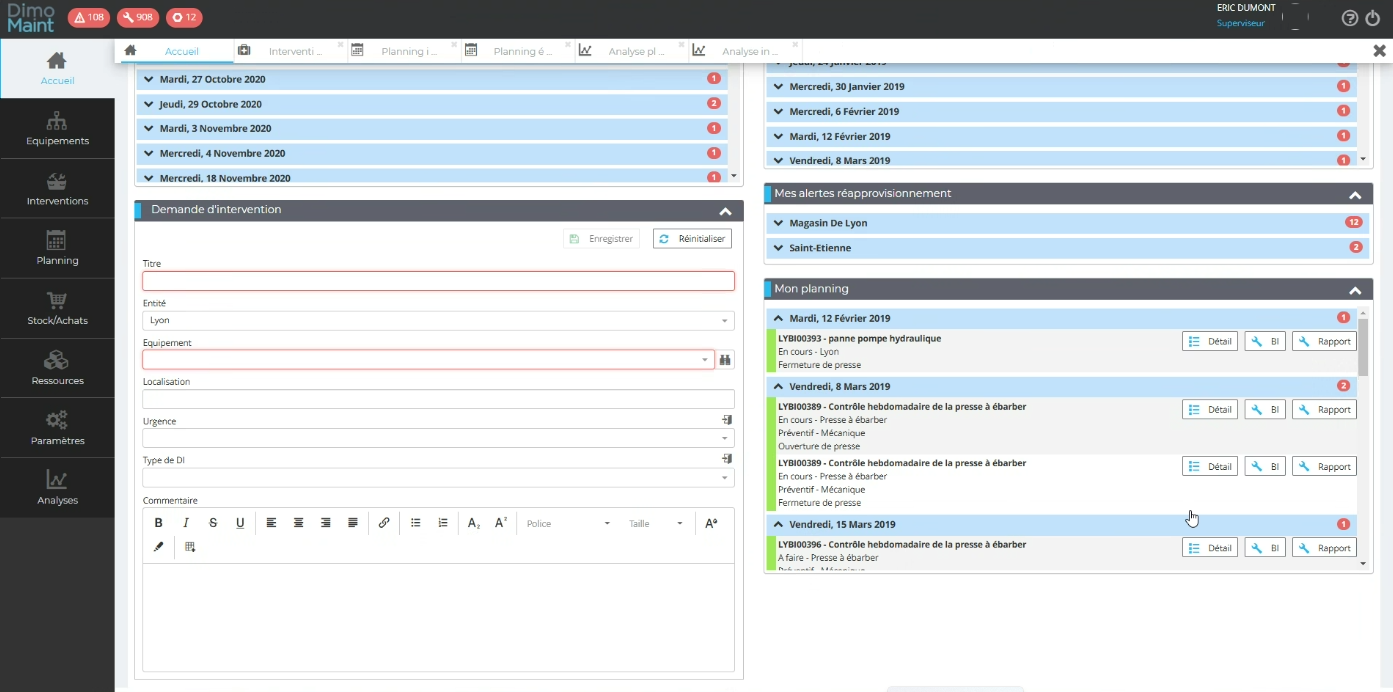Toggle bold formatting in comment editor
1393x692 pixels.
coord(158,523)
